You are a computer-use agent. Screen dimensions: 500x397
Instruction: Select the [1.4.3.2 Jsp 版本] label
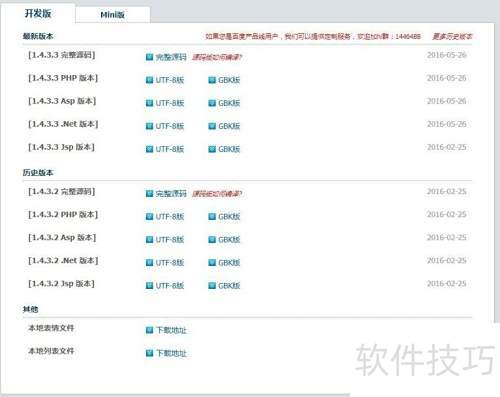61,284
